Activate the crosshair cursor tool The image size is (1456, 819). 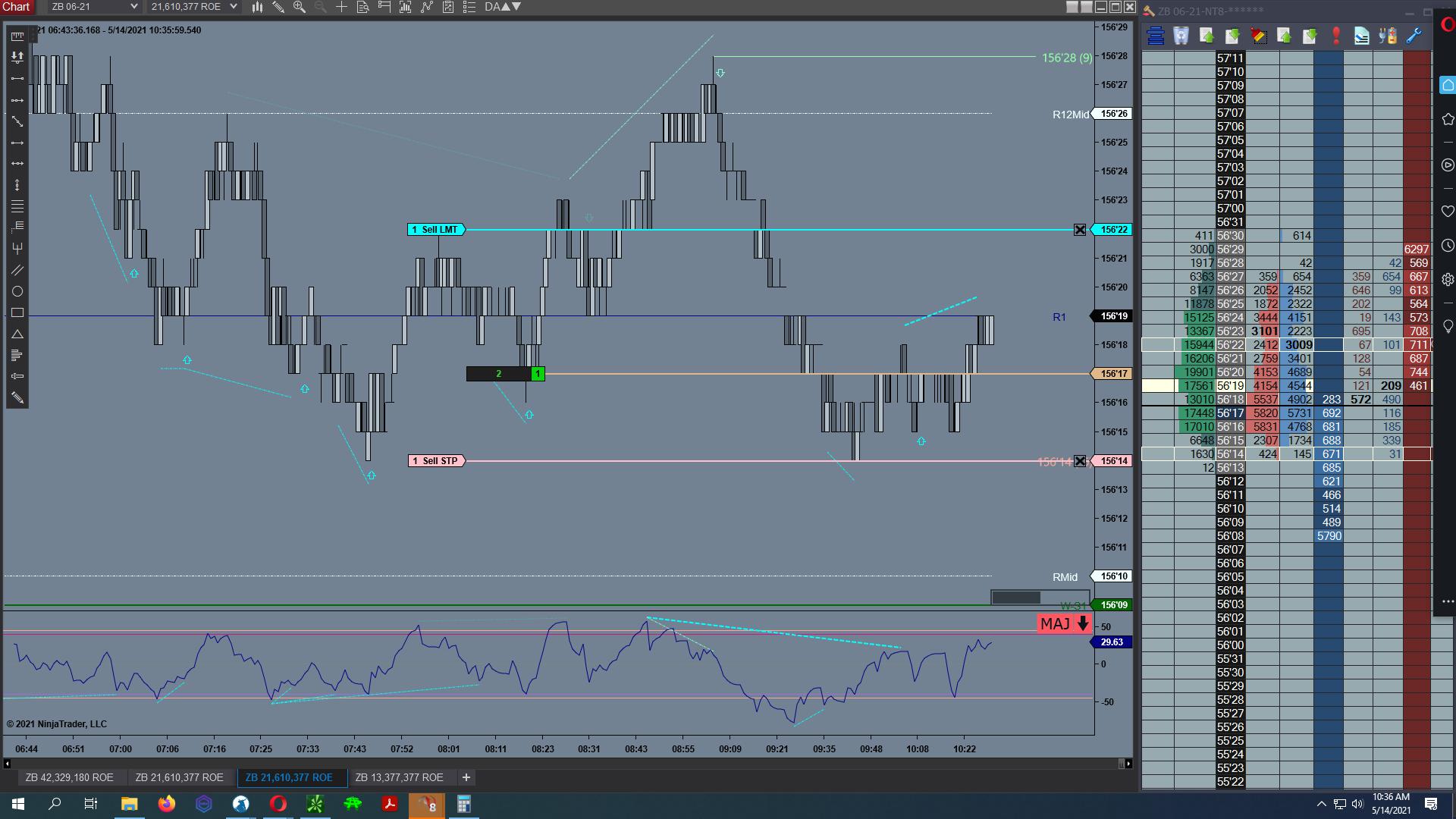click(342, 7)
